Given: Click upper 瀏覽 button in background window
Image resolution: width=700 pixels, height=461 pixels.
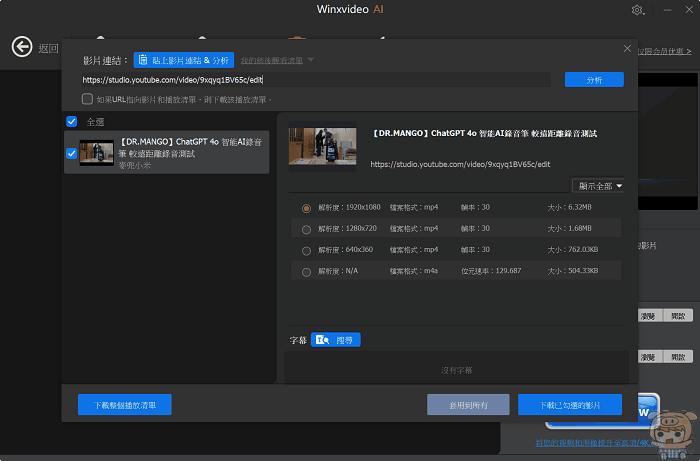Looking at the screenshot, I should 648,316.
